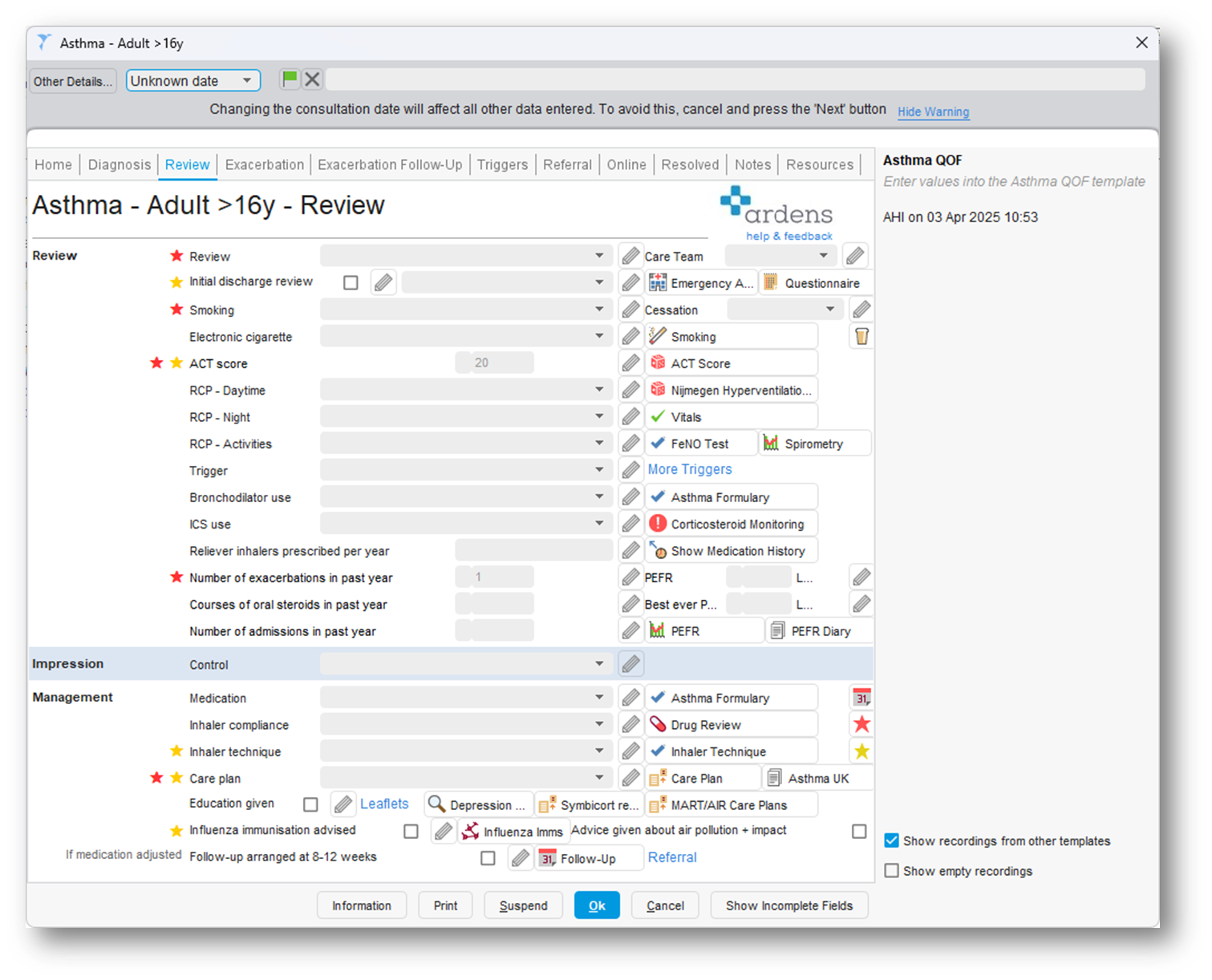The width and height of the screenshot is (1212, 980).
Task: Tick the Education given checkbox
Action: (310, 804)
